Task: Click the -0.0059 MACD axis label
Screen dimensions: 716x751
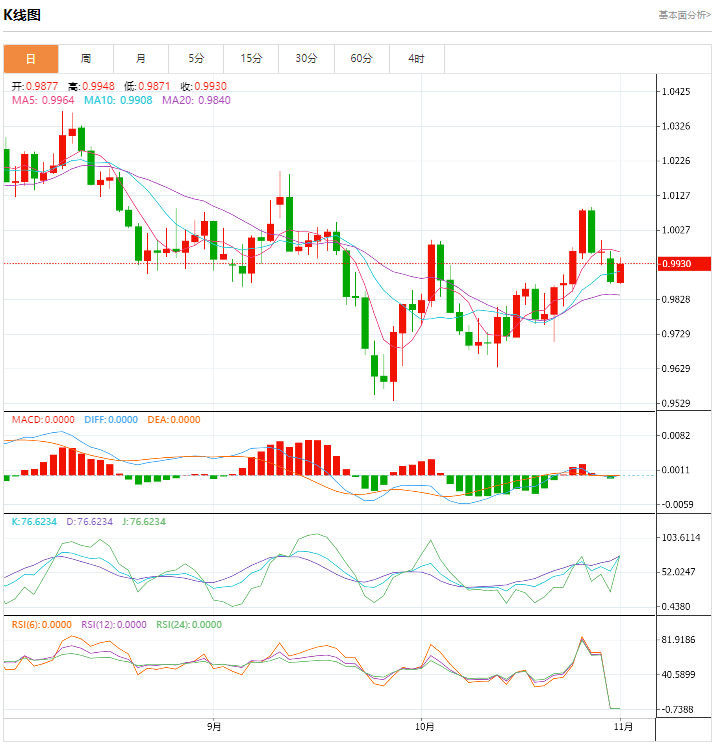Action: (x=677, y=504)
